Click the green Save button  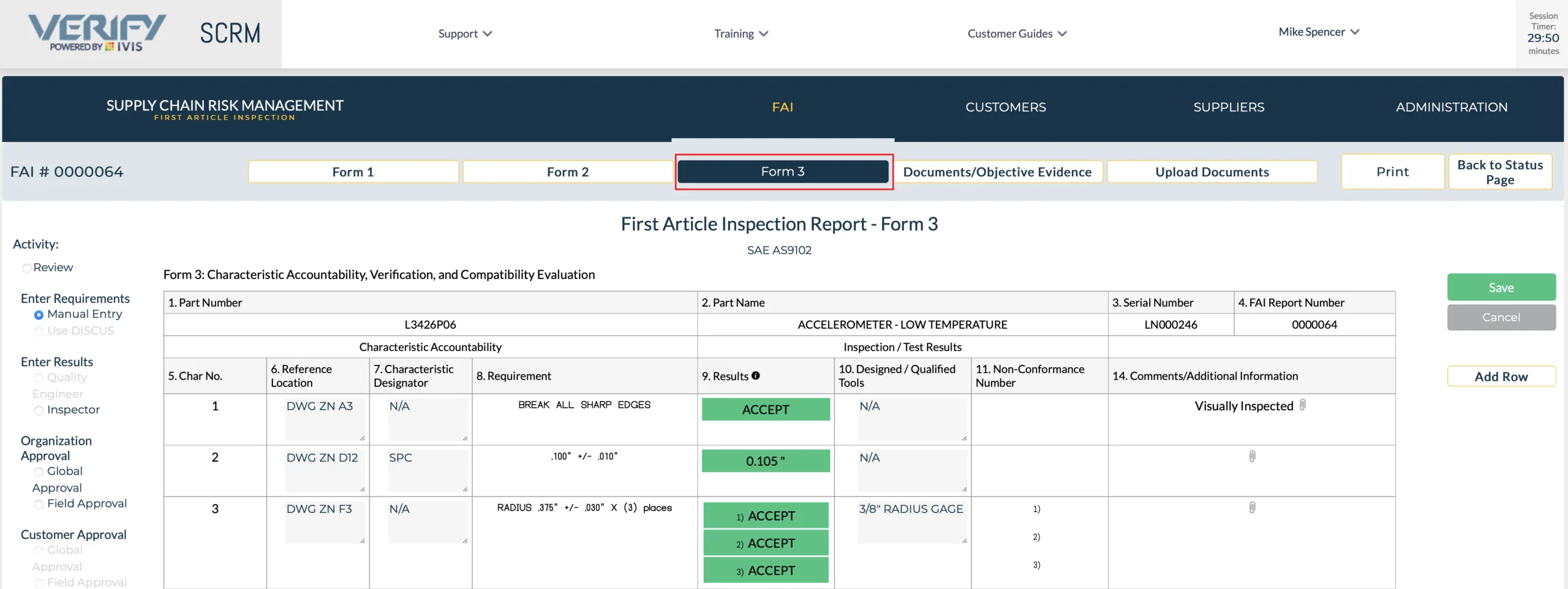click(1501, 287)
